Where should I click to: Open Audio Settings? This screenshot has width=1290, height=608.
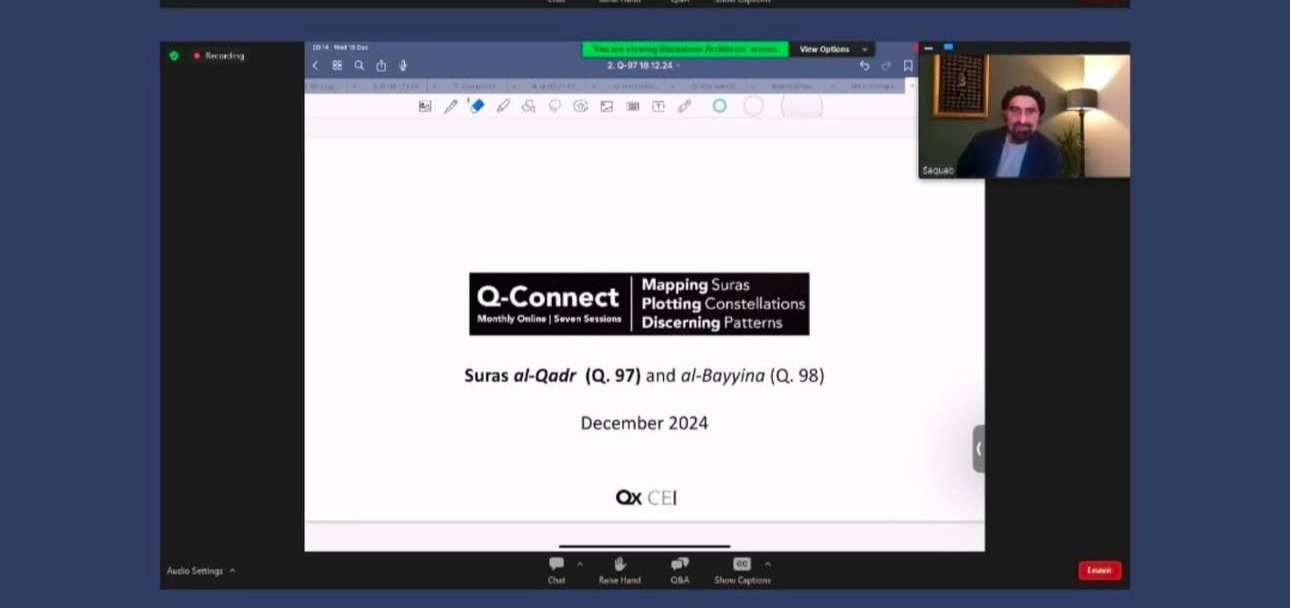coord(195,571)
